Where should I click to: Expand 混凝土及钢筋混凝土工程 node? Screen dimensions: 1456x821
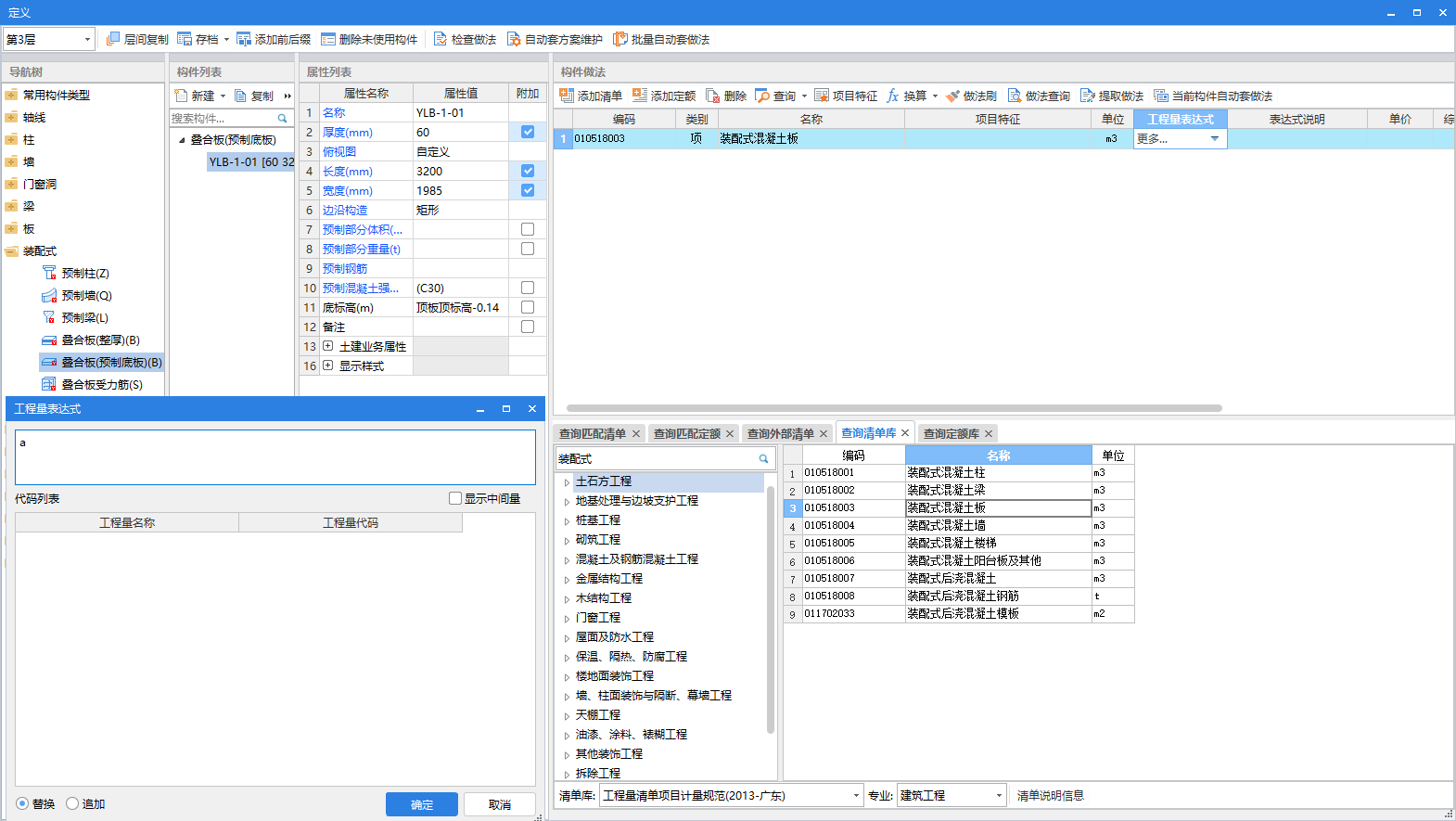tap(567, 560)
